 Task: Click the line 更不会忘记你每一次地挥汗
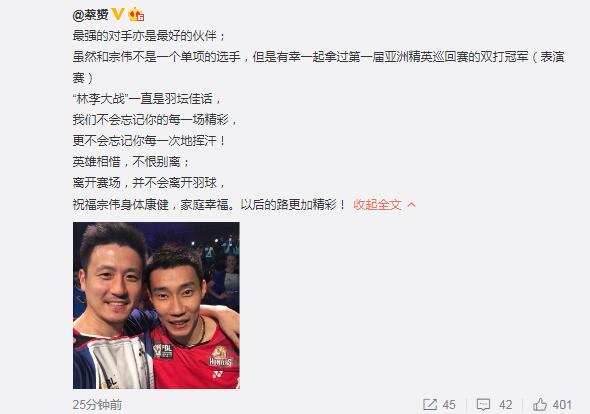pyautogui.click(x=149, y=141)
